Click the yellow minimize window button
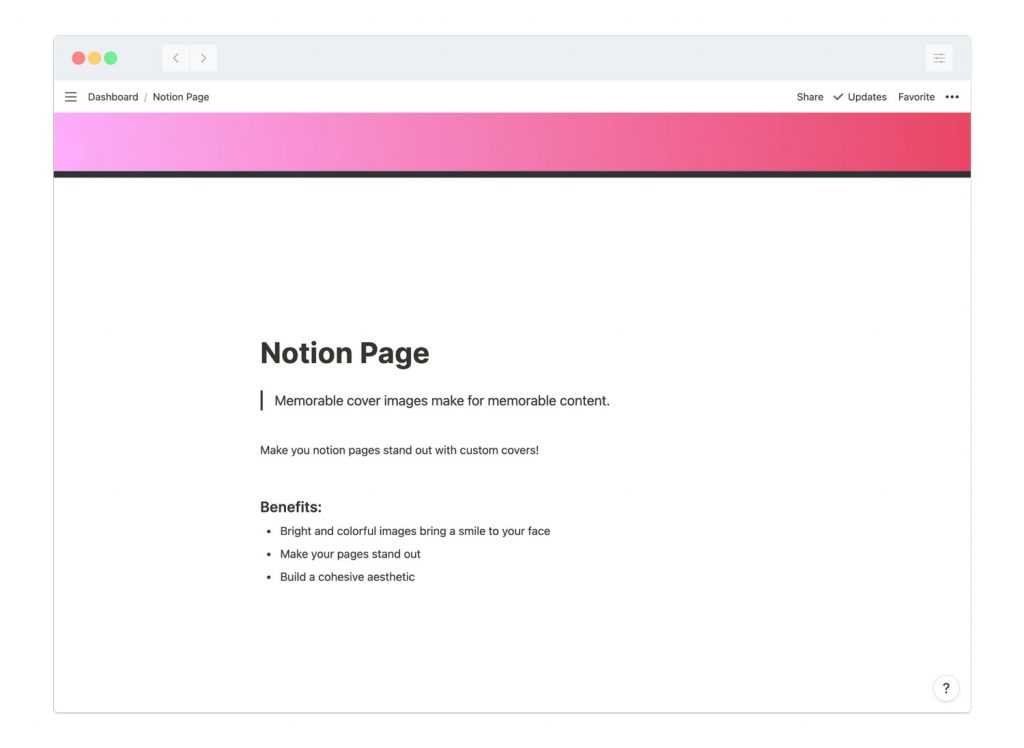This screenshot has height=748, width=1024. (x=95, y=58)
